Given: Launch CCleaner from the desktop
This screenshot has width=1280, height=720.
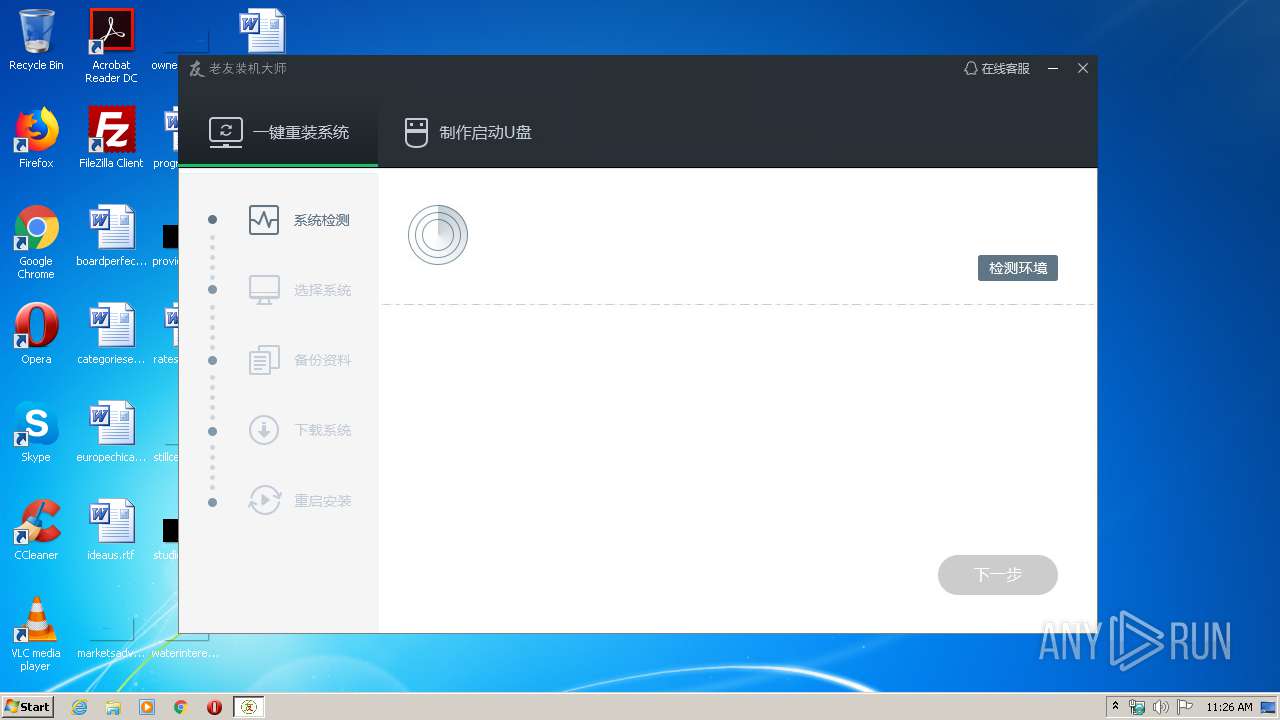Looking at the screenshot, I should (36, 530).
